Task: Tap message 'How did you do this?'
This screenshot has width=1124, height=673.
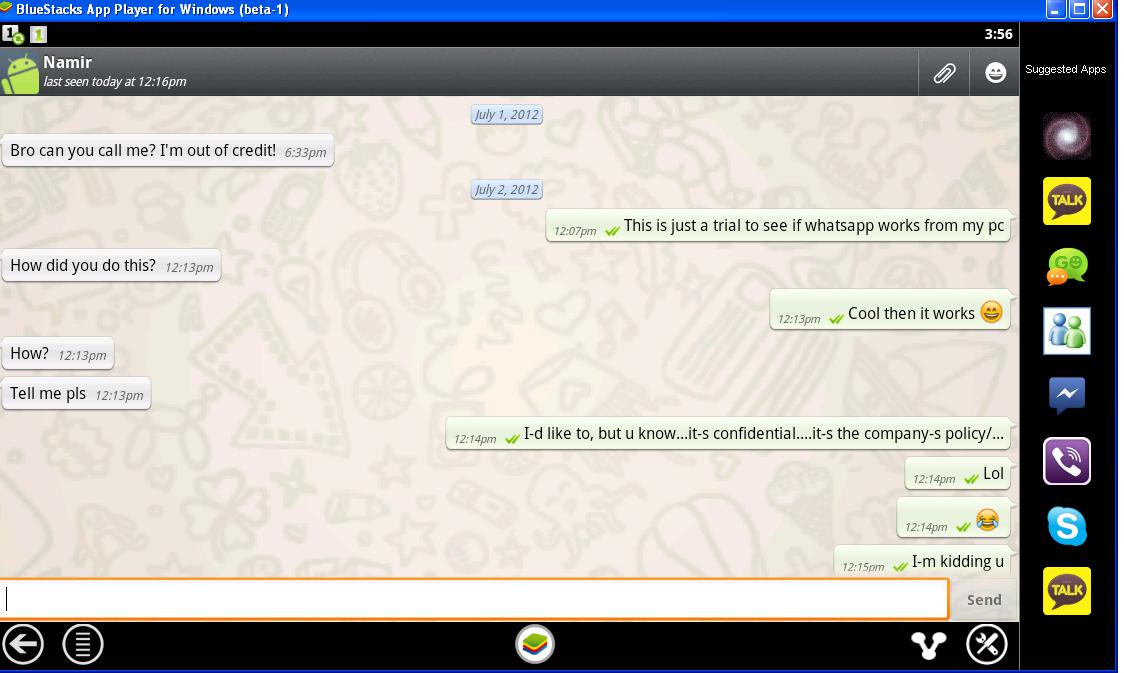Action: tap(111, 266)
